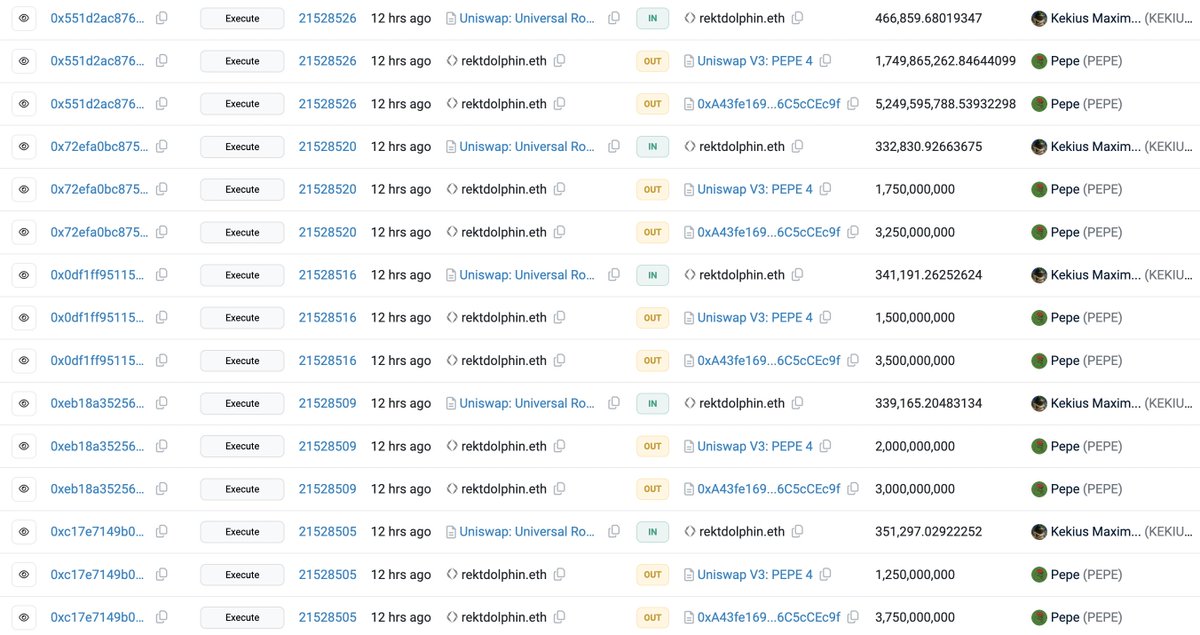Open block 21528505 in the 1,250,000,000 row

coord(327,575)
